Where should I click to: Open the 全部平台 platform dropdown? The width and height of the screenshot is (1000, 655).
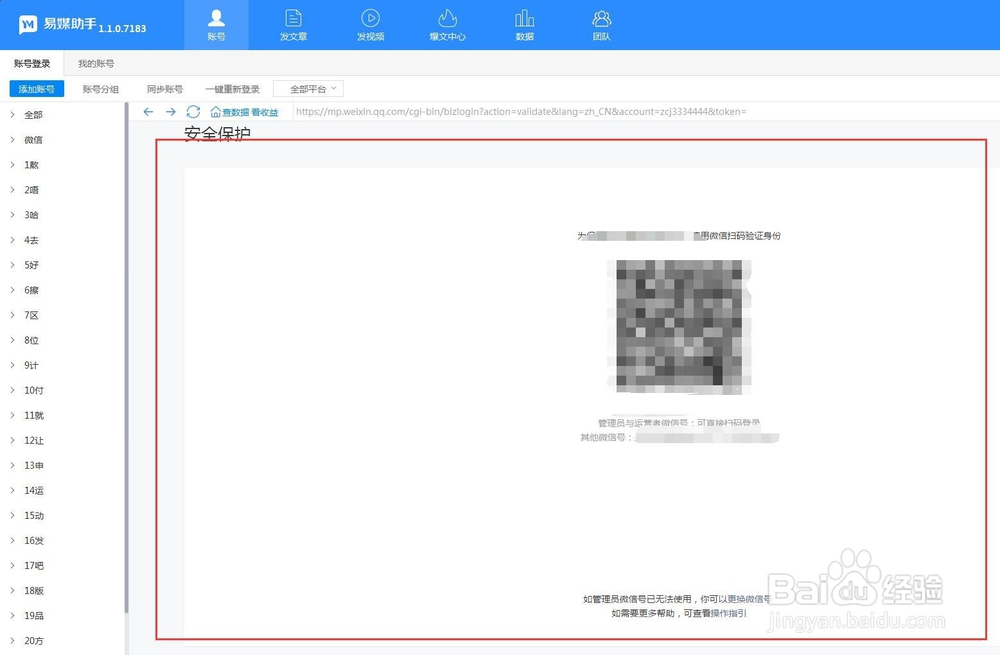[x=309, y=89]
